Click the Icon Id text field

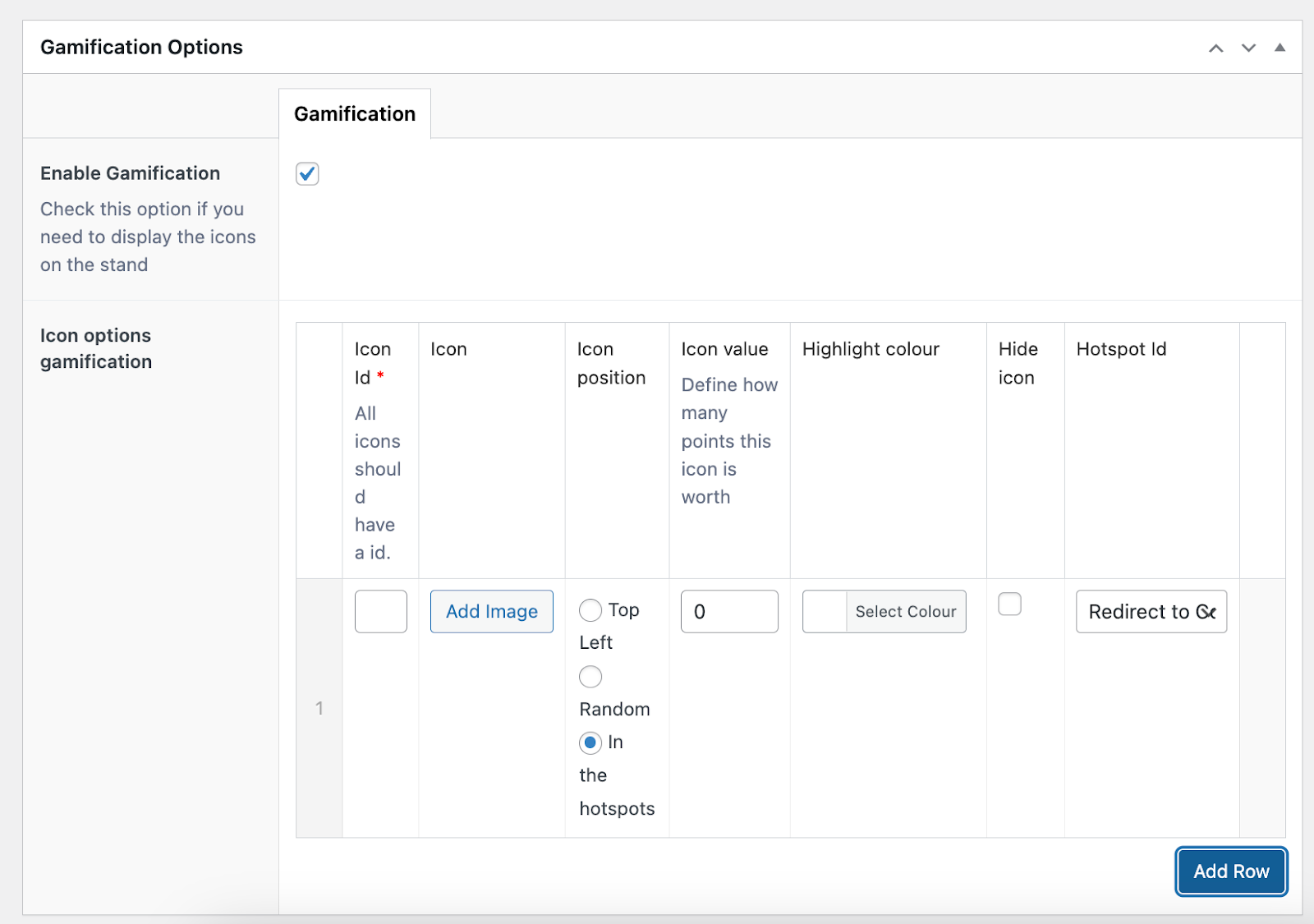381,612
